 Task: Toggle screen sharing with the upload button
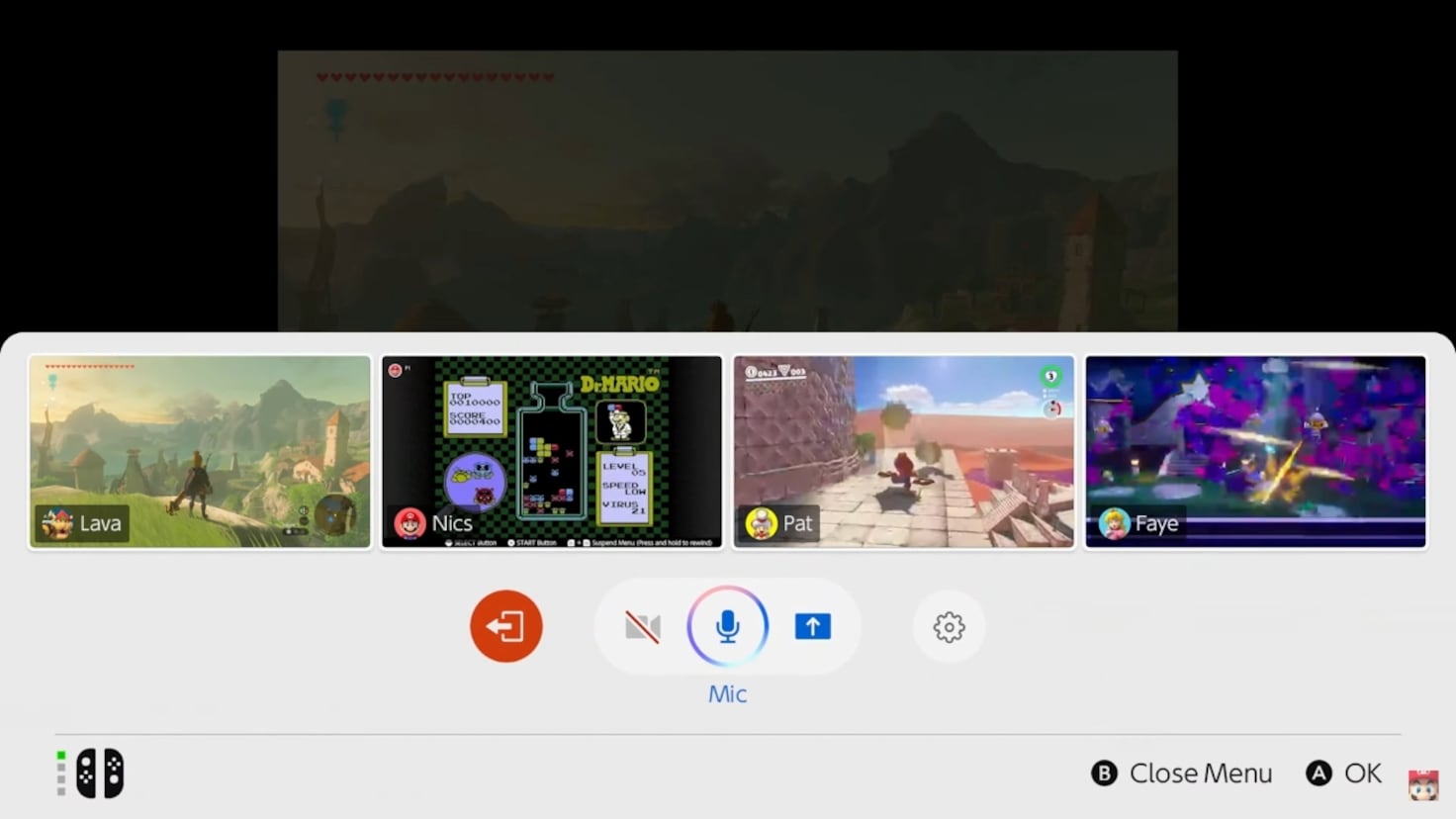point(812,625)
